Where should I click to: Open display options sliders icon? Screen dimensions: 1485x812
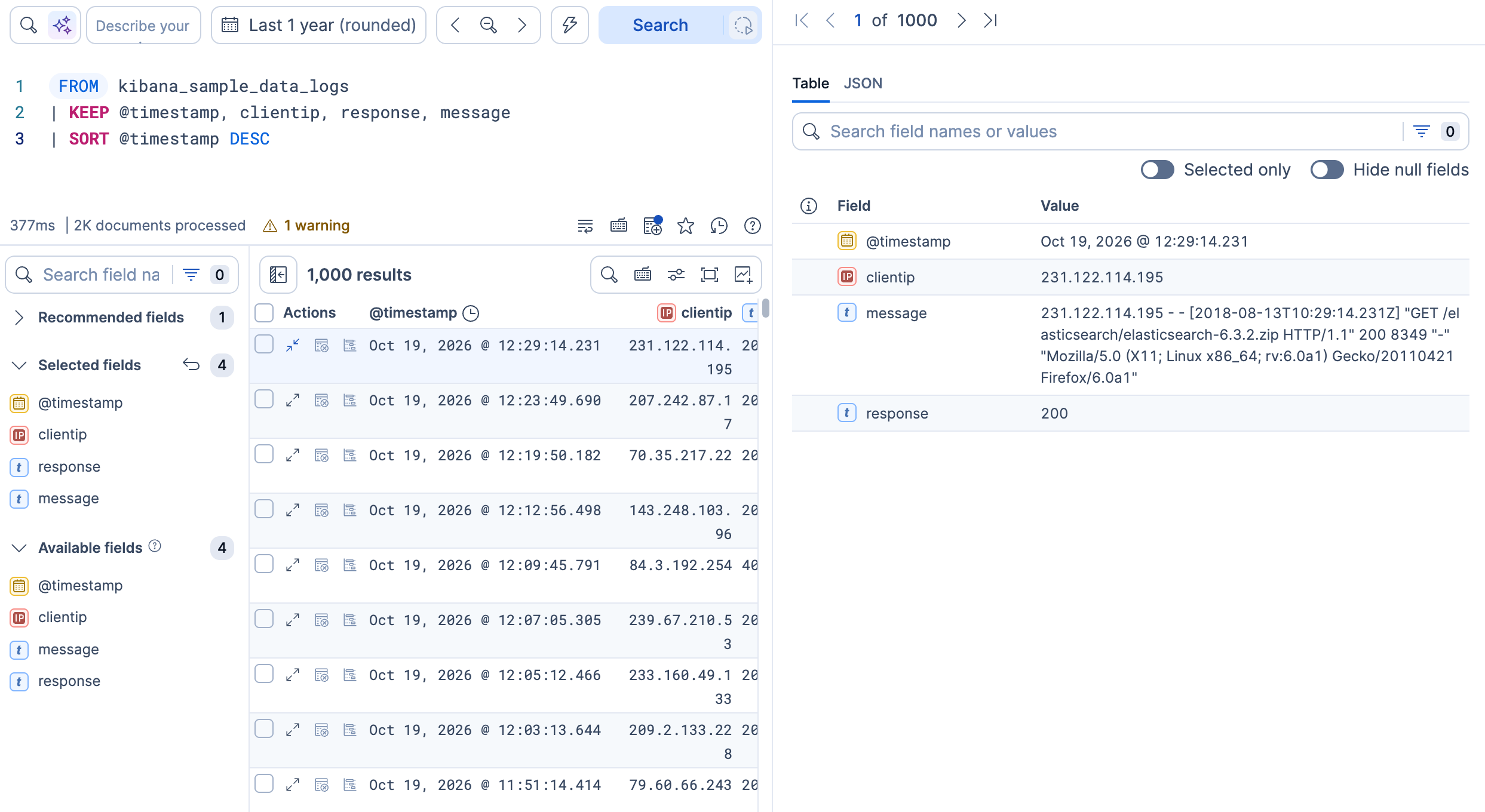676,275
